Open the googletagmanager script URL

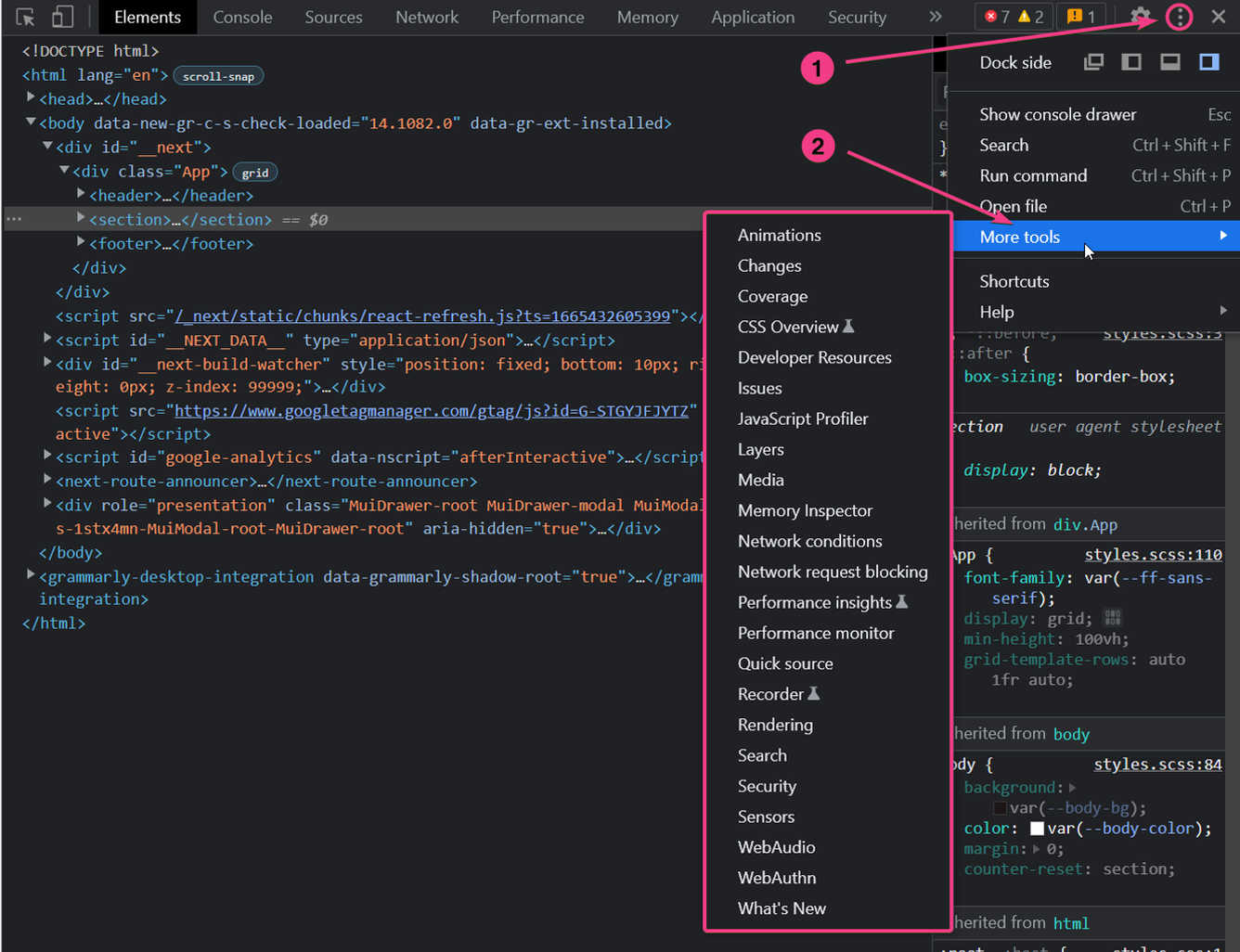432,411
